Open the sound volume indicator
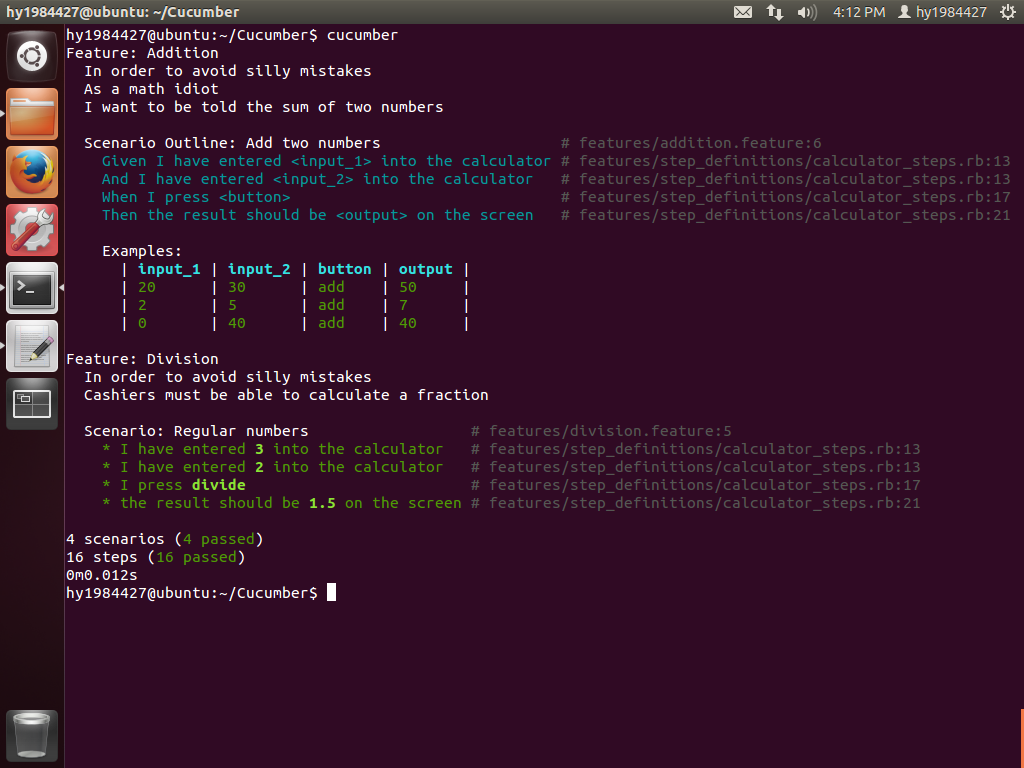The height and width of the screenshot is (768, 1024). click(x=807, y=12)
